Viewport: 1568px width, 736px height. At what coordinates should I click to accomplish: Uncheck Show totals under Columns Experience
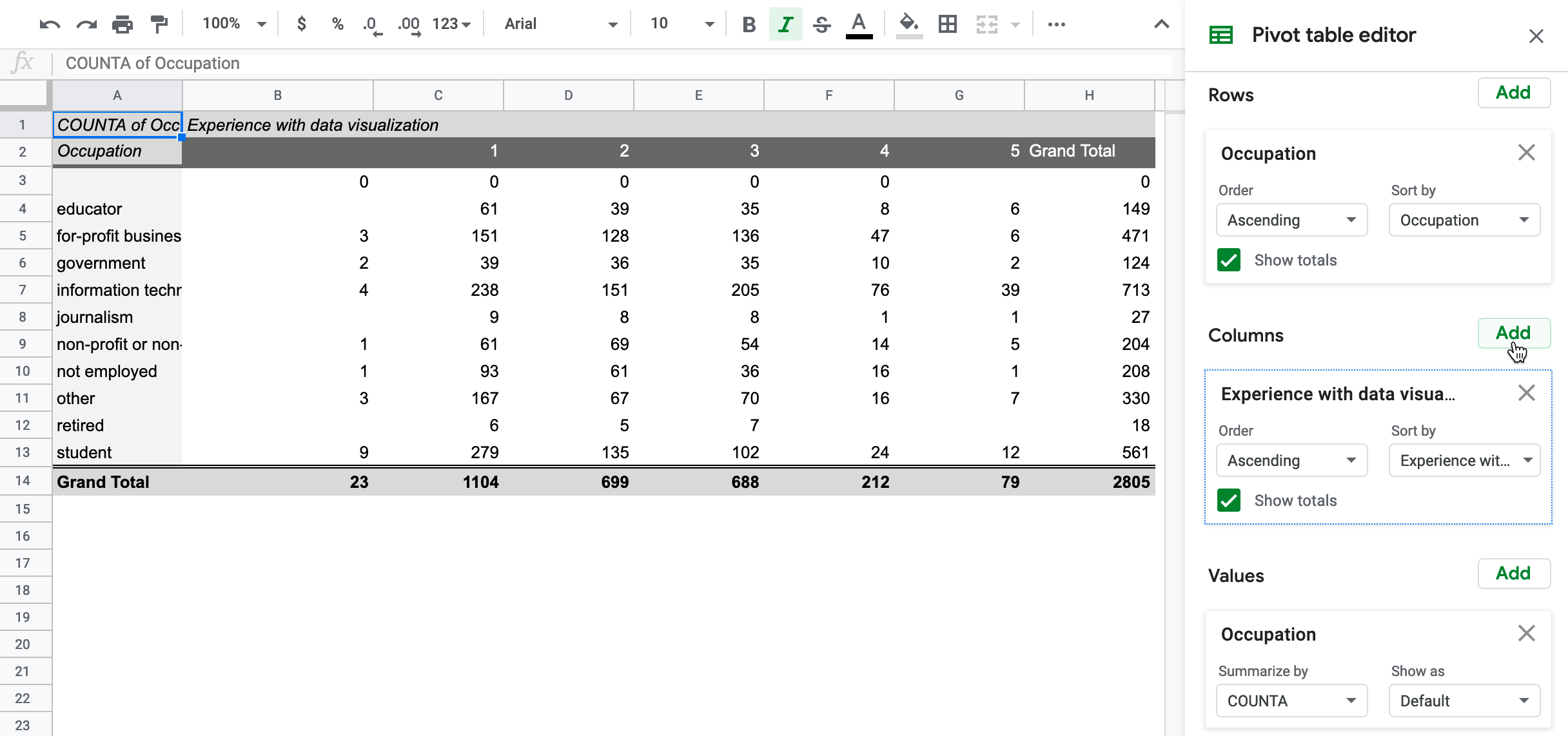point(1229,501)
